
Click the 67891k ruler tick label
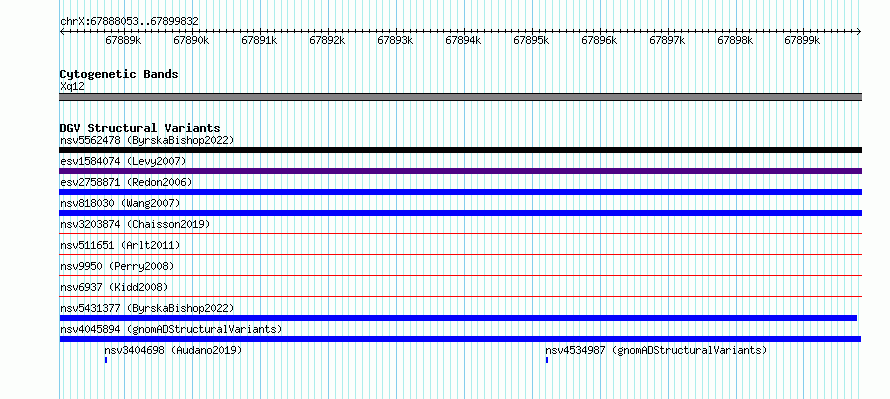(x=259, y=40)
